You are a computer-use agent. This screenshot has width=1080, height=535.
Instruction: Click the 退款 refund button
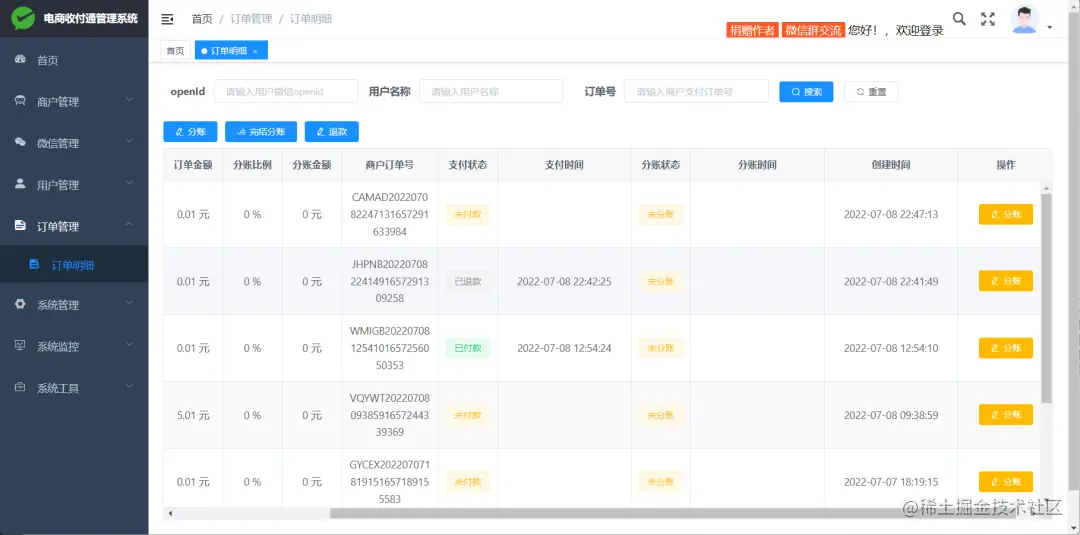tap(332, 132)
